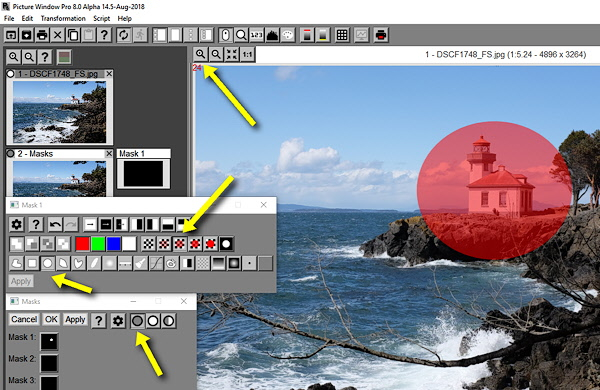Open the Transformation menu
The height and width of the screenshot is (390, 600).
click(63, 18)
